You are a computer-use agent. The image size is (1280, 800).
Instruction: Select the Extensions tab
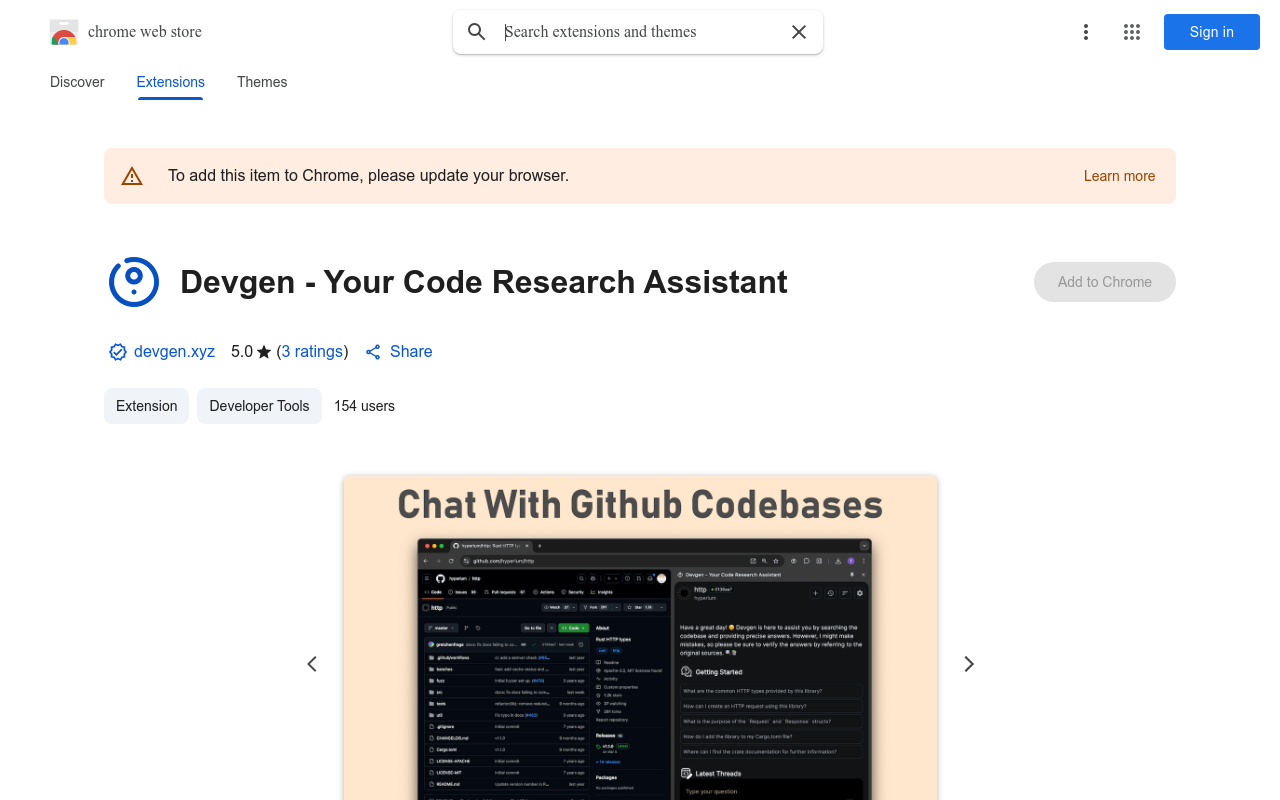(x=171, y=82)
